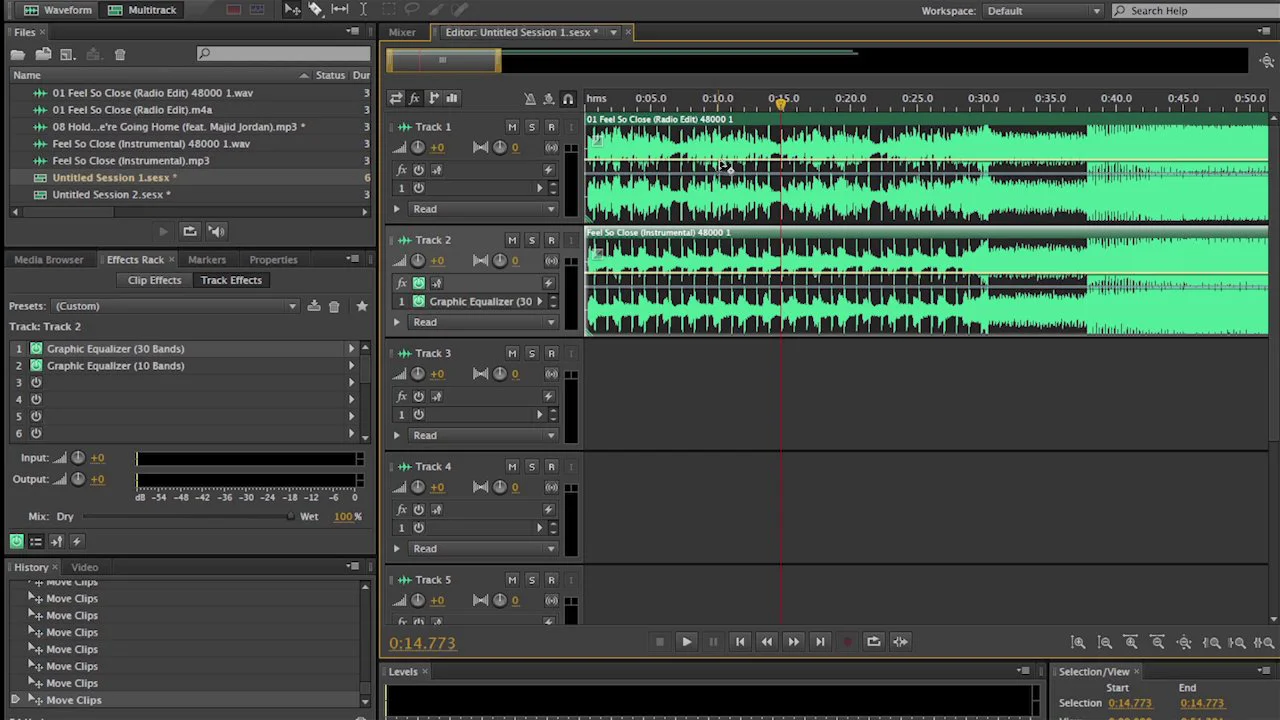This screenshot has width=1280, height=720.
Task: Click the Record button in the transport
Action: pos(847,642)
